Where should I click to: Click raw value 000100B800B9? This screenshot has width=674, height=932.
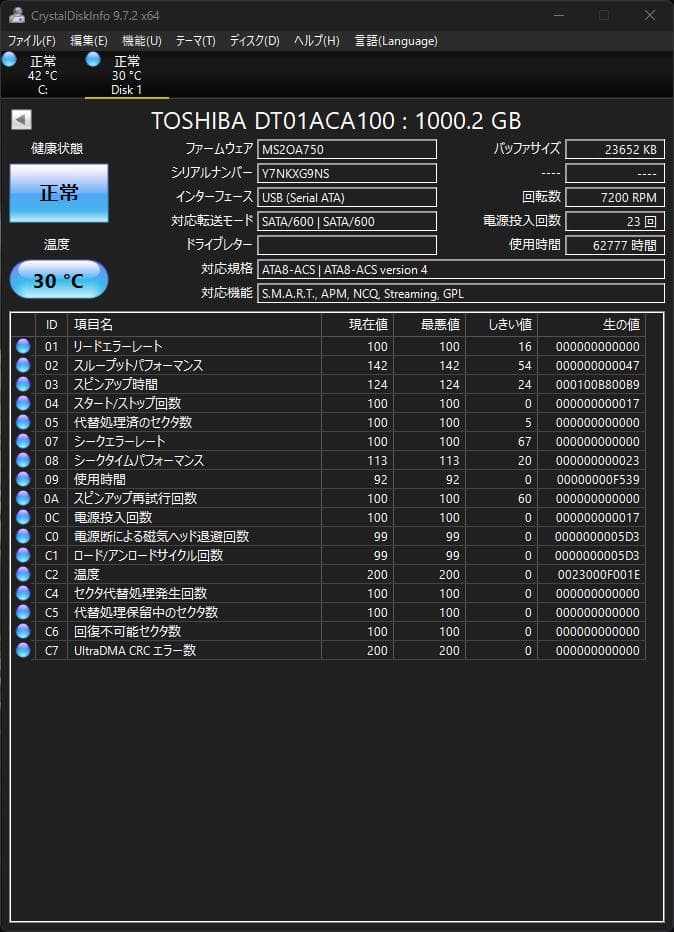point(597,385)
